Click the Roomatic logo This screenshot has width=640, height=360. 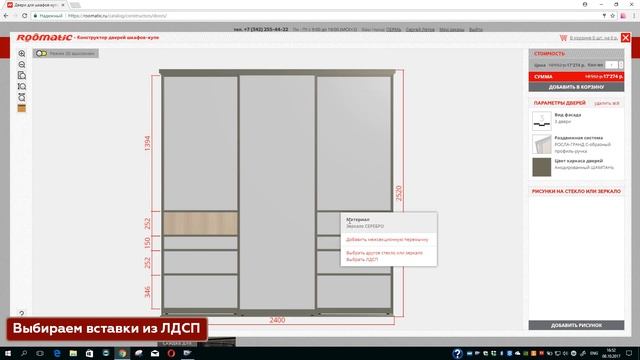click(x=44, y=38)
